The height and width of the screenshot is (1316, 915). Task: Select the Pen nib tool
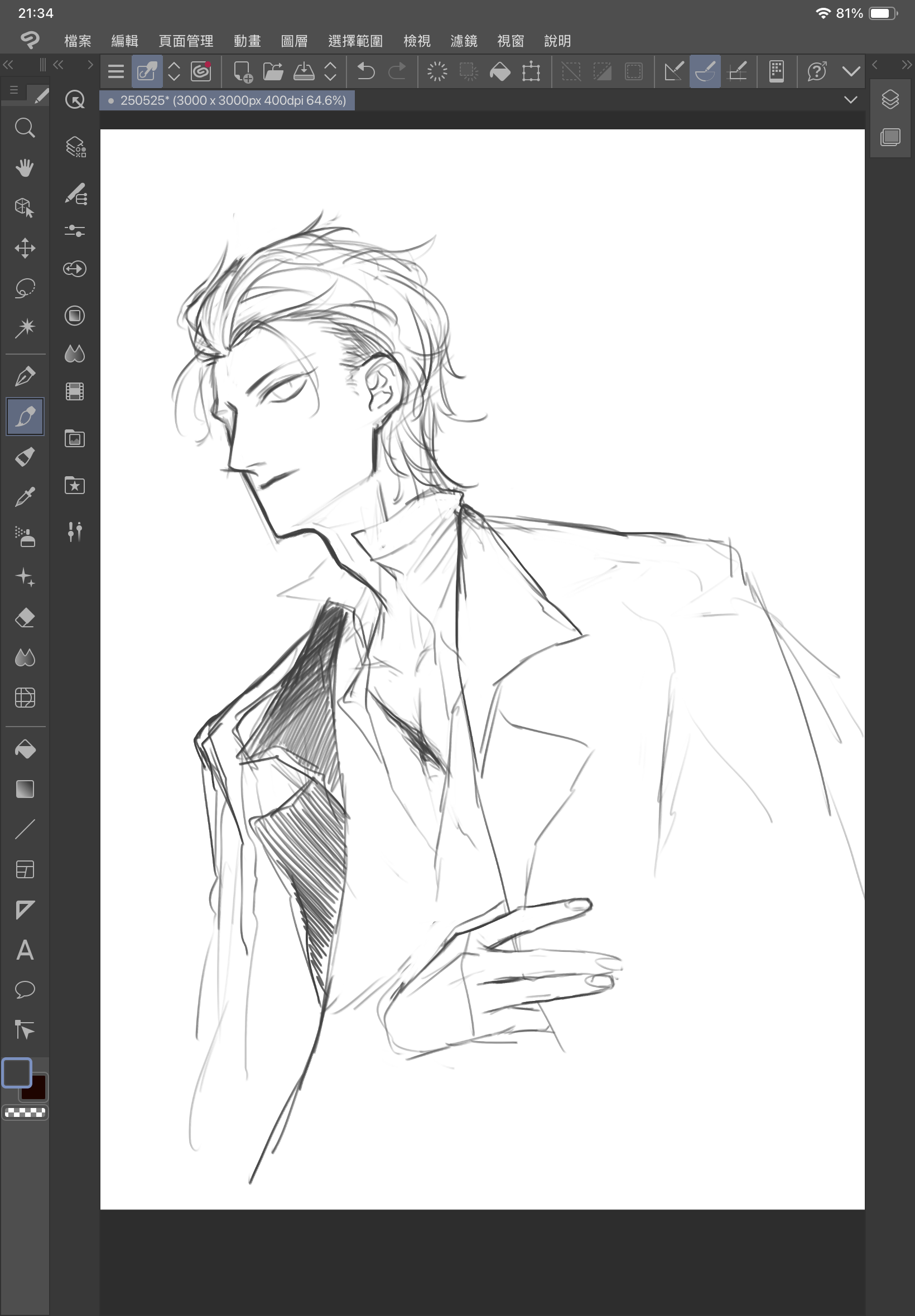pyautogui.click(x=25, y=376)
